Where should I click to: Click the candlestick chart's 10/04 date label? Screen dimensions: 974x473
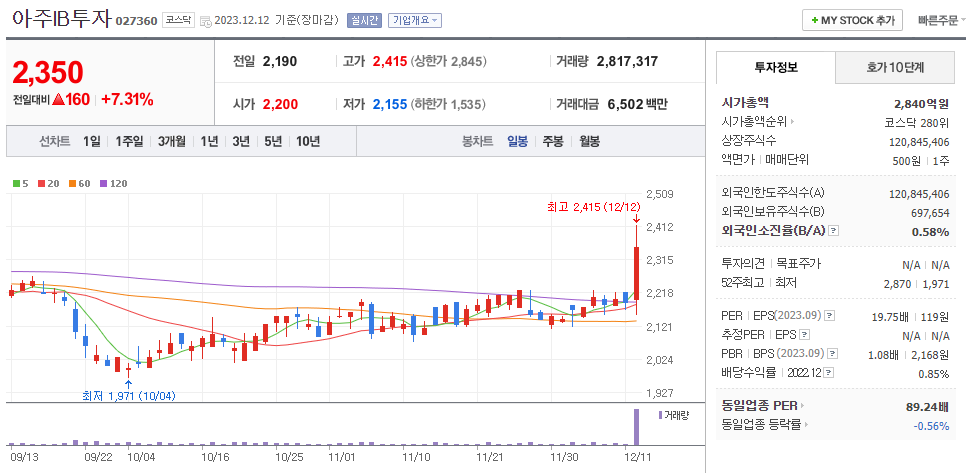click(x=140, y=457)
